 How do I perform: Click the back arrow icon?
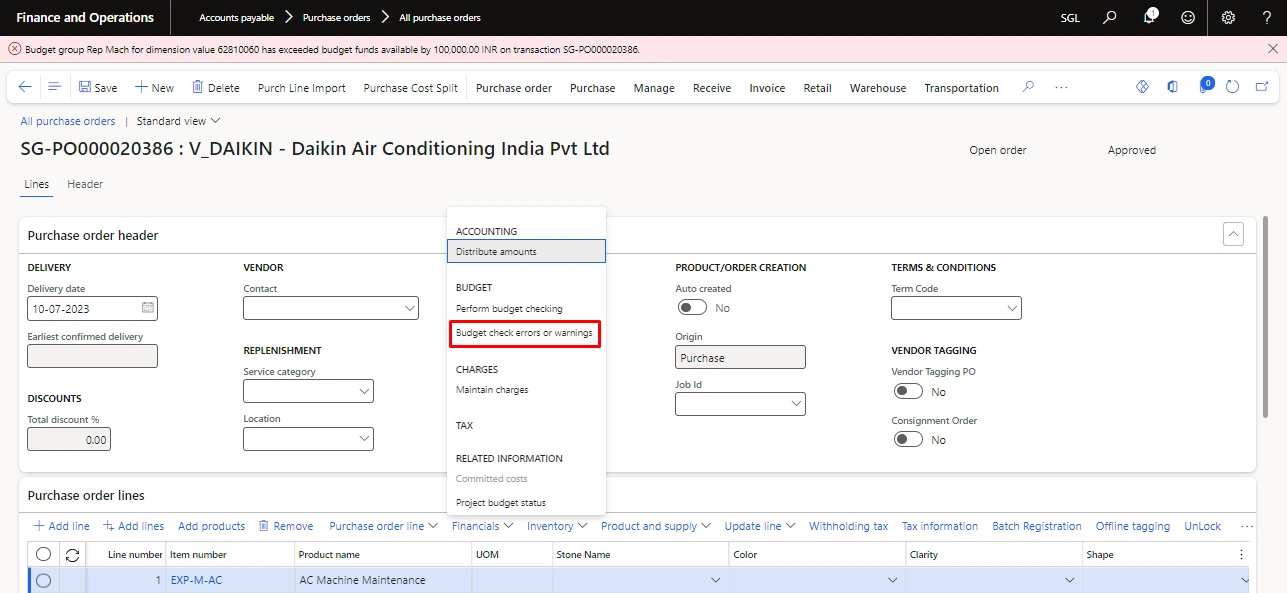tap(25, 88)
